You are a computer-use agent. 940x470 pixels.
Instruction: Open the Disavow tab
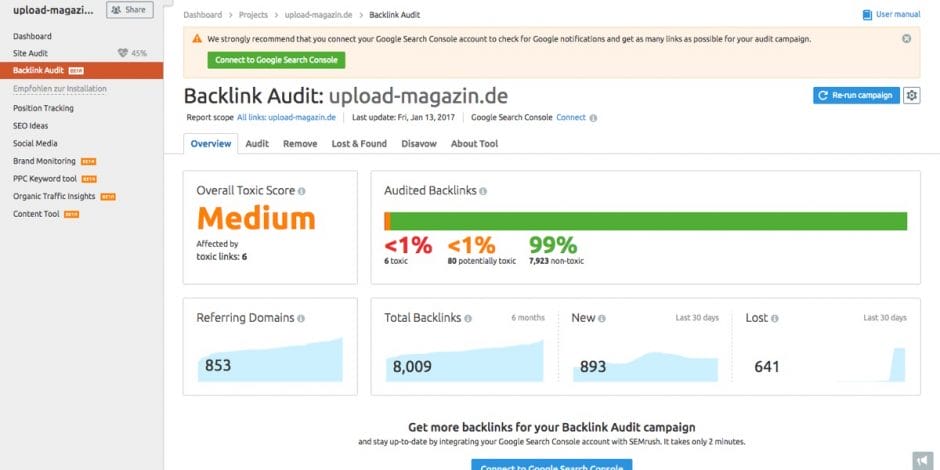[x=419, y=144]
